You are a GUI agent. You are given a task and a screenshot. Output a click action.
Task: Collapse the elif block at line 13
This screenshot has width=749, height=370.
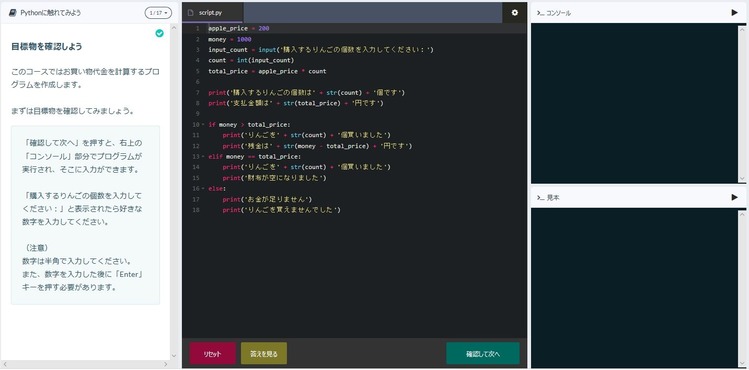coord(203,157)
